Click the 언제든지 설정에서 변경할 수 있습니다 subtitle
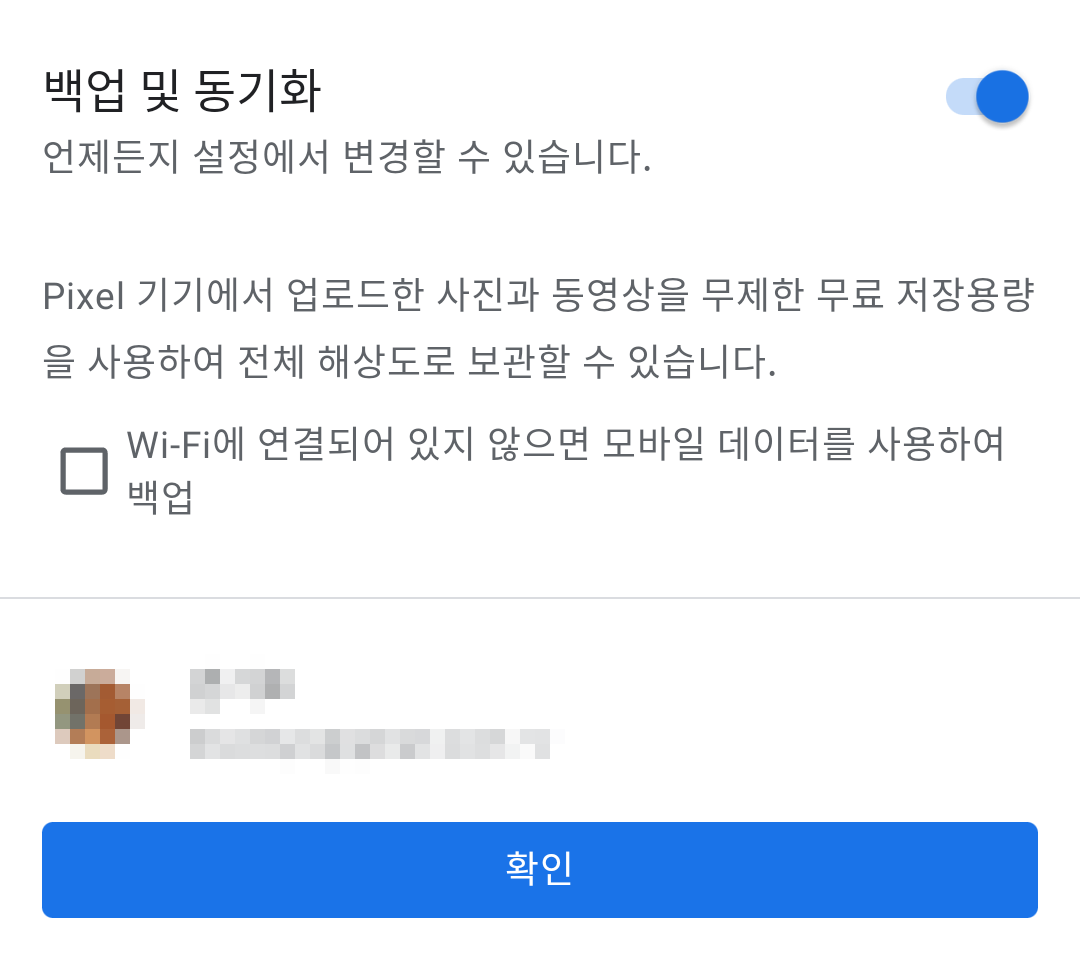Viewport: 1080px width, 964px height. pyautogui.click(x=347, y=157)
